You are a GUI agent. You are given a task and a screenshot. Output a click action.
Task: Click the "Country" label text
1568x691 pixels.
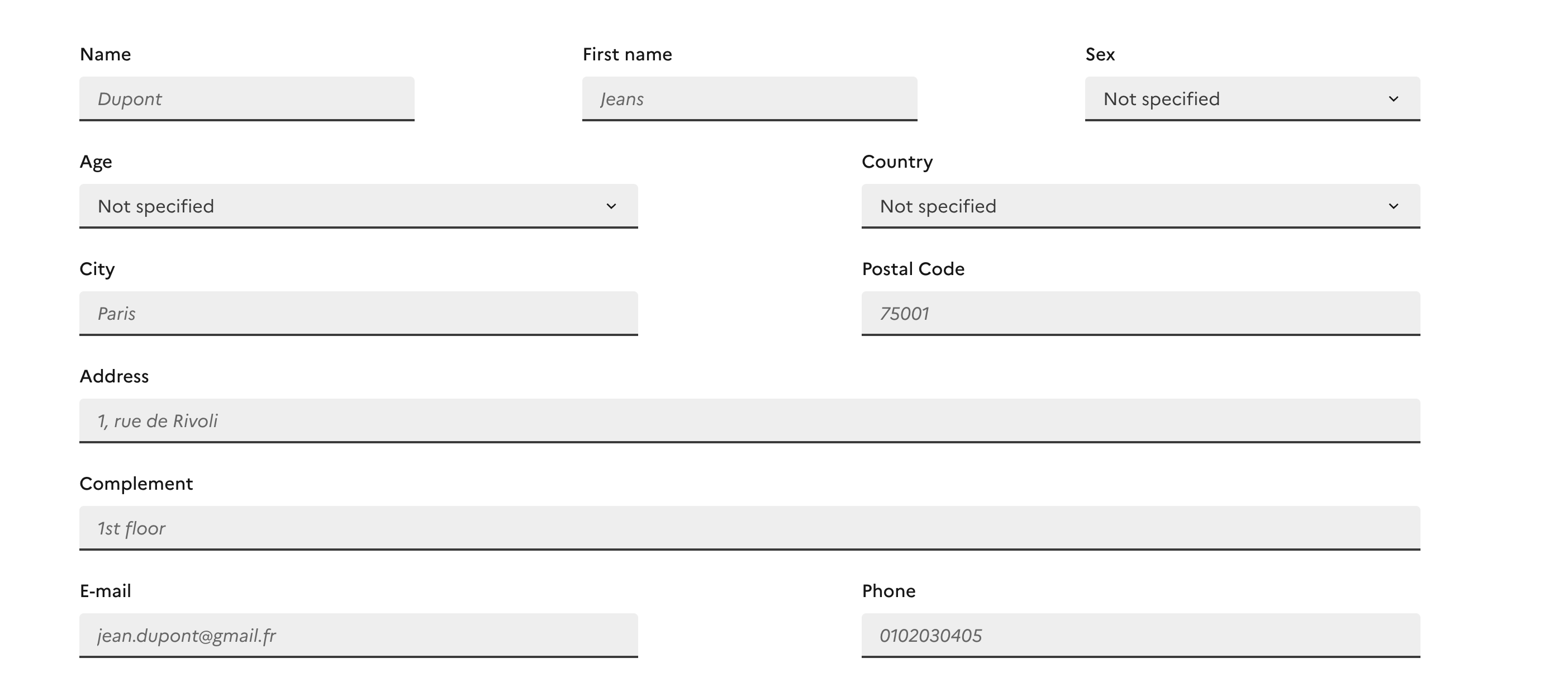click(897, 162)
